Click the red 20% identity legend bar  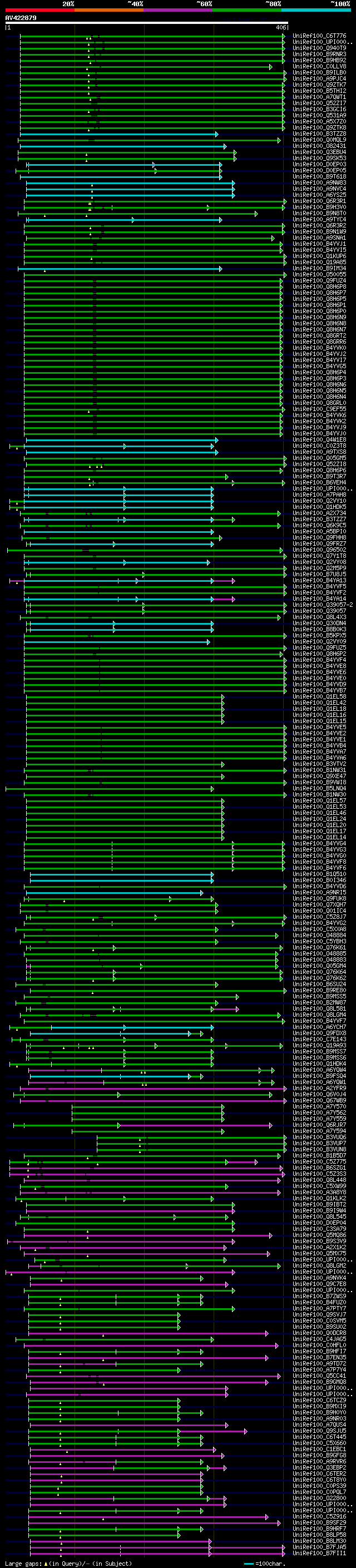click(x=40, y=10)
